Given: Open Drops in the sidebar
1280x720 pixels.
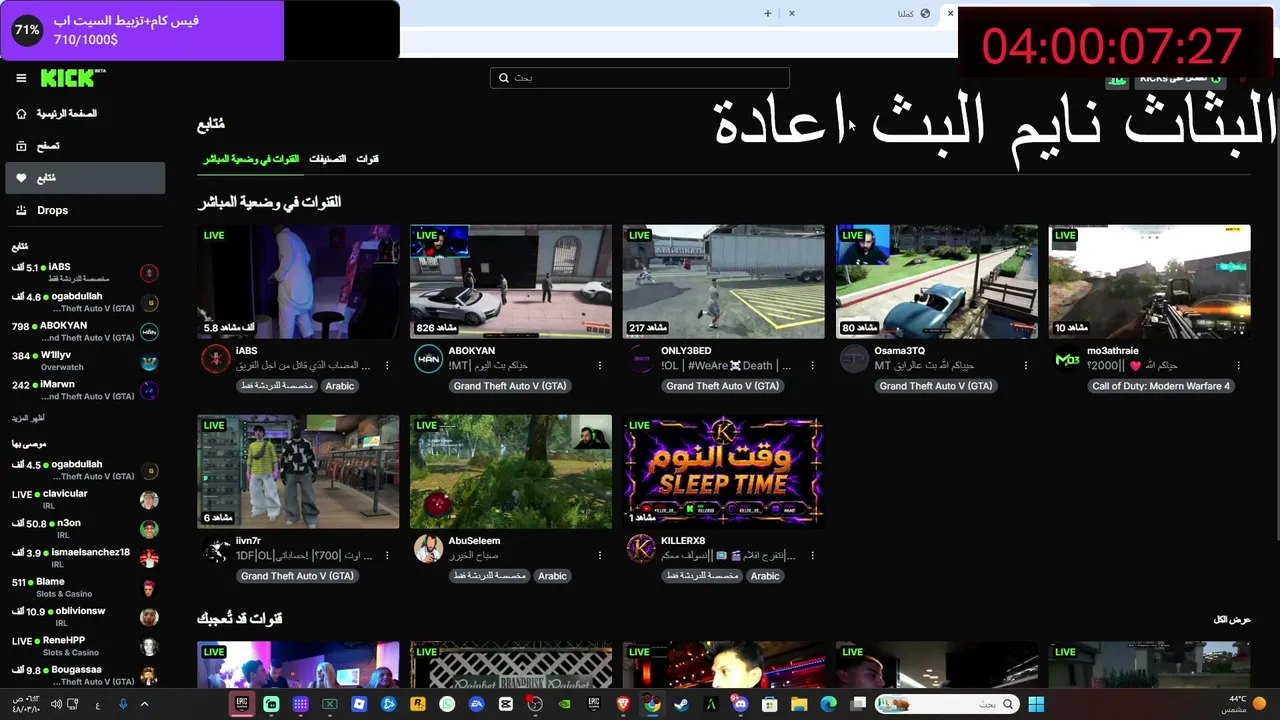Looking at the screenshot, I should click(x=85, y=210).
